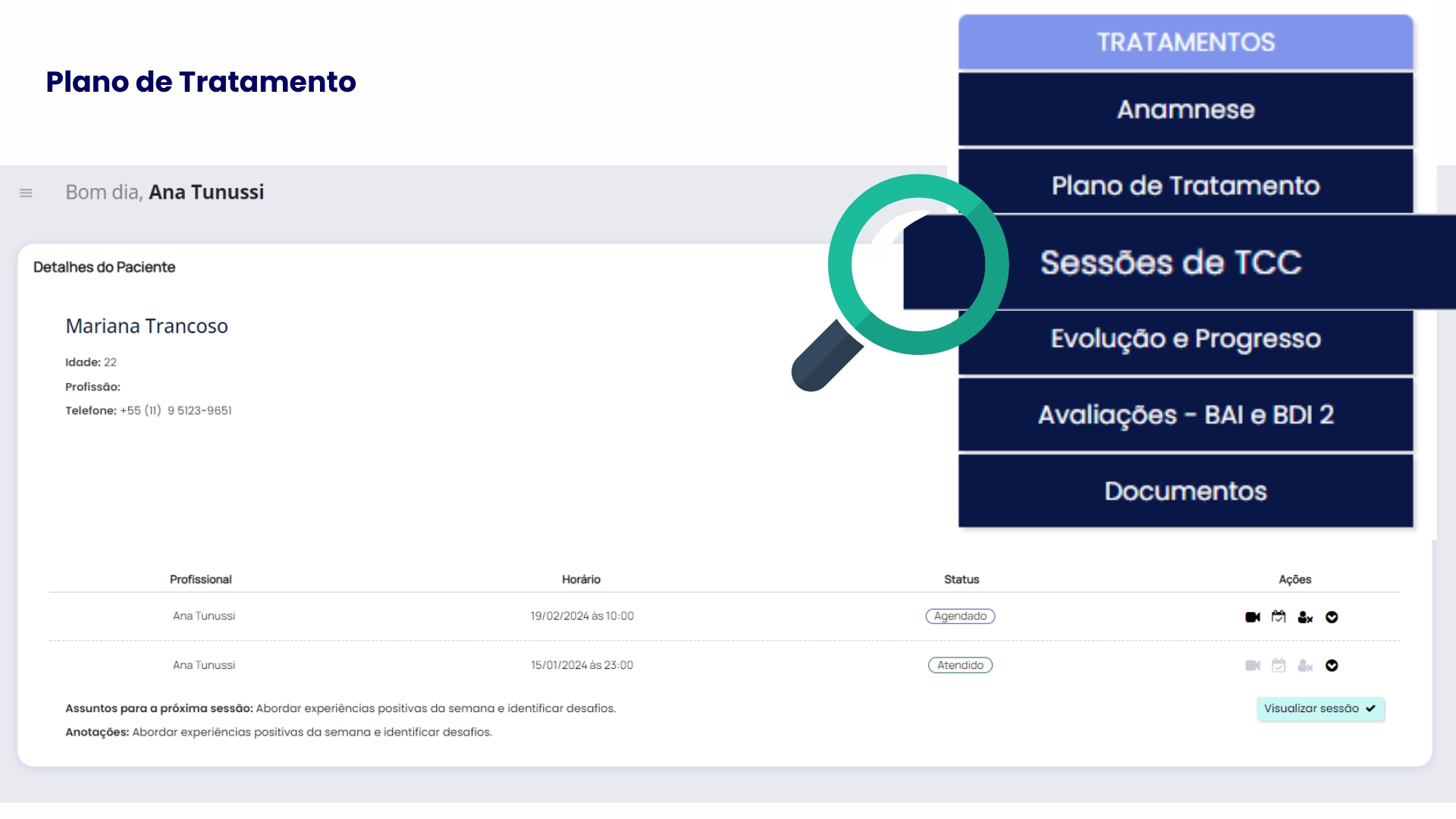Mark patient absent for the 19/02/2024 session

[1305, 617]
